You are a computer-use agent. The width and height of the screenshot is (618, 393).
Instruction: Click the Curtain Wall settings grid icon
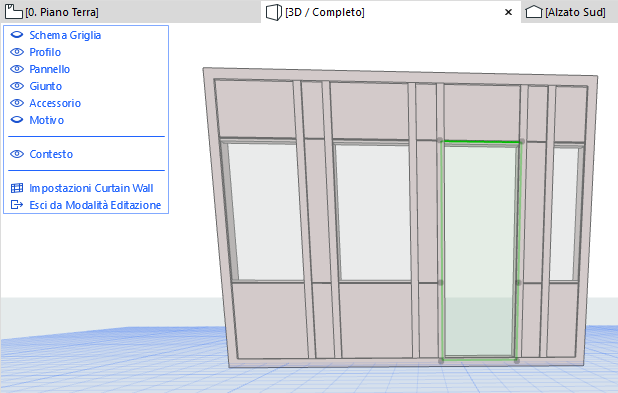tap(17, 188)
